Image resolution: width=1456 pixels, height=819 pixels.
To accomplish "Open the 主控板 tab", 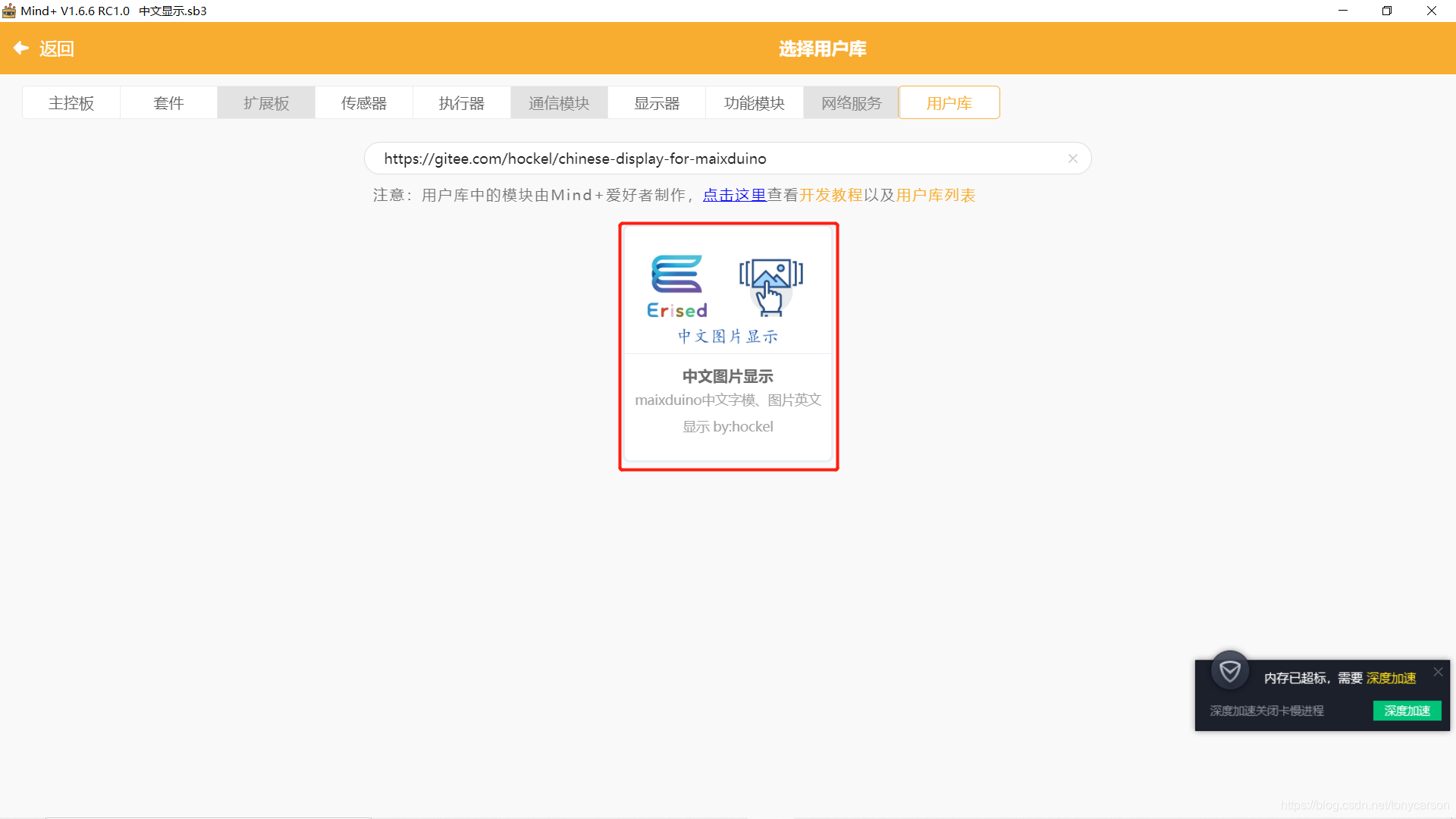I will [71, 103].
